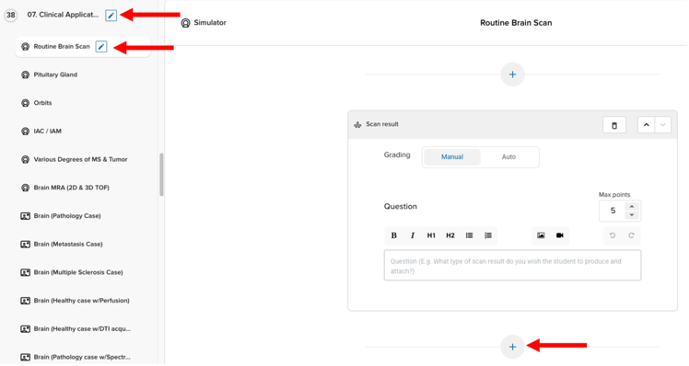The width and height of the screenshot is (689, 366).
Task: Redo the last question edit
Action: click(631, 236)
